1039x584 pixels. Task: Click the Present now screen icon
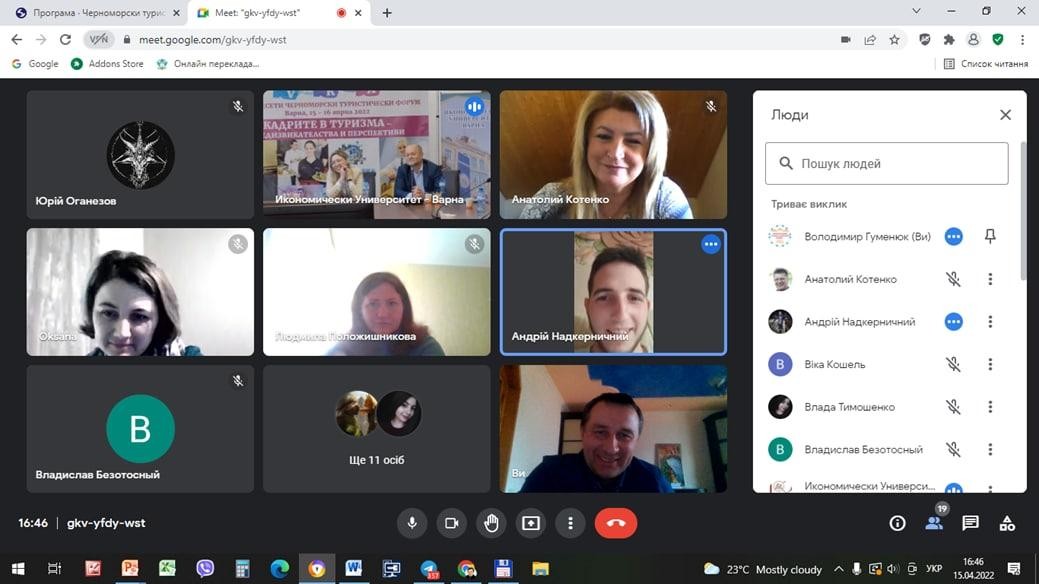tap(531, 523)
